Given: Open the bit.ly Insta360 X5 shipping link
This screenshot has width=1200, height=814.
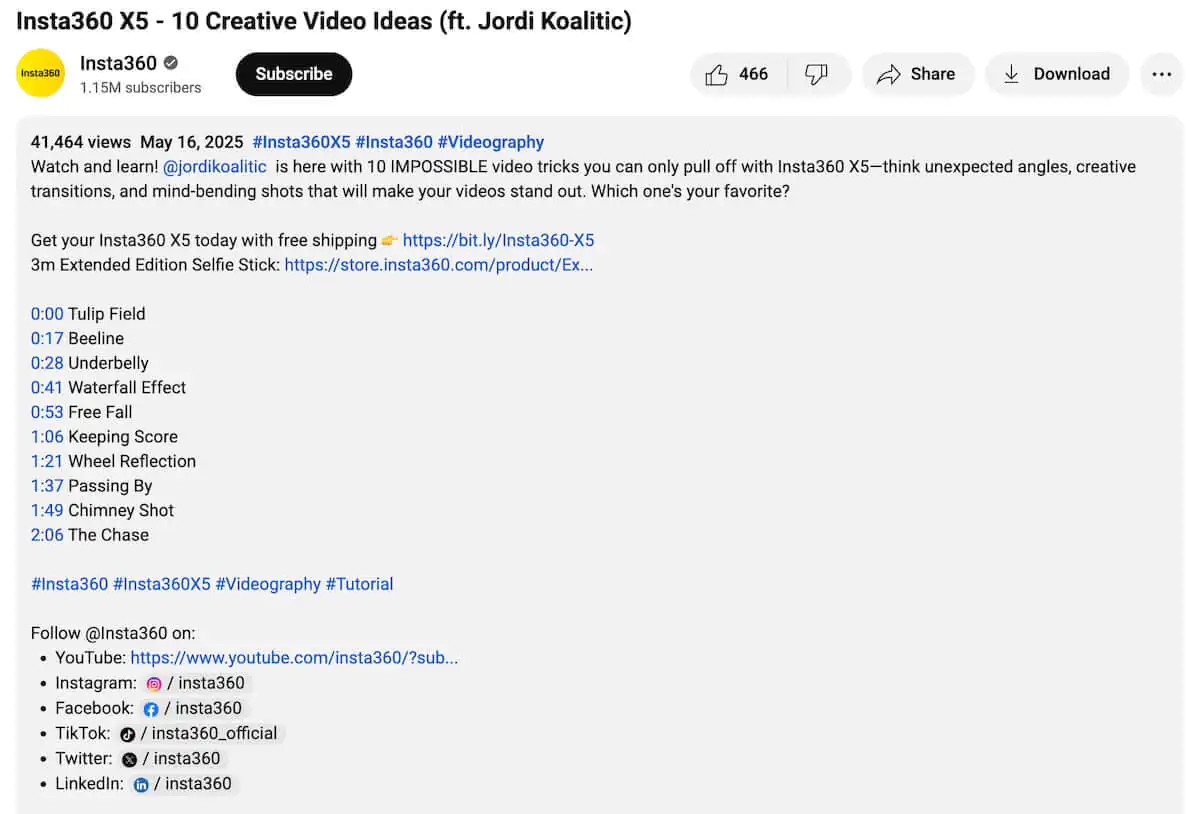Looking at the screenshot, I should pyautogui.click(x=498, y=240).
